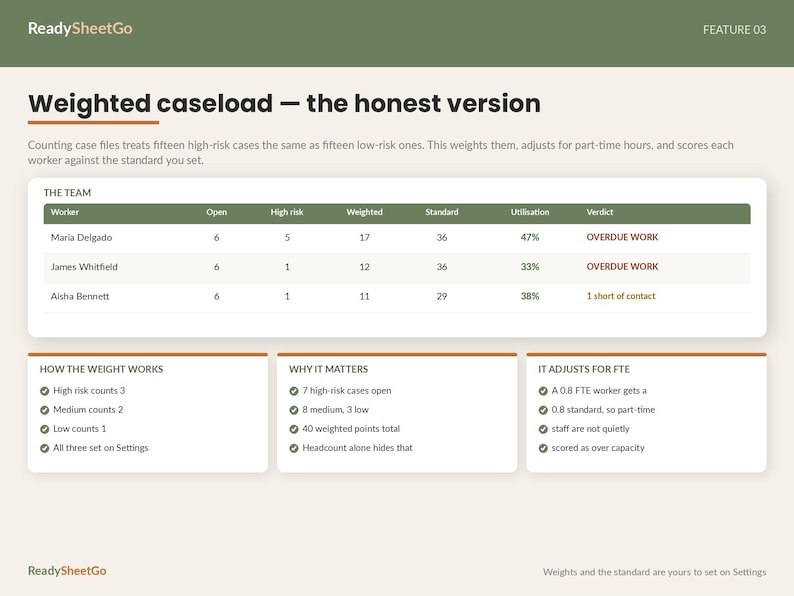794x596 pixels.
Task: Click the check icon beside 'Headcount alone hides that'
Action: tap(294, 449)
